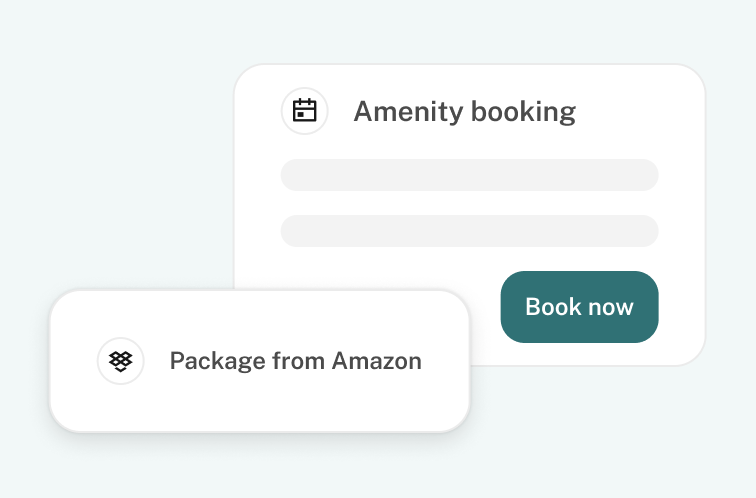The height and width of the screenshot is (498, 756).
Task: Book the amenity using the green button
Action: (579, 307)
